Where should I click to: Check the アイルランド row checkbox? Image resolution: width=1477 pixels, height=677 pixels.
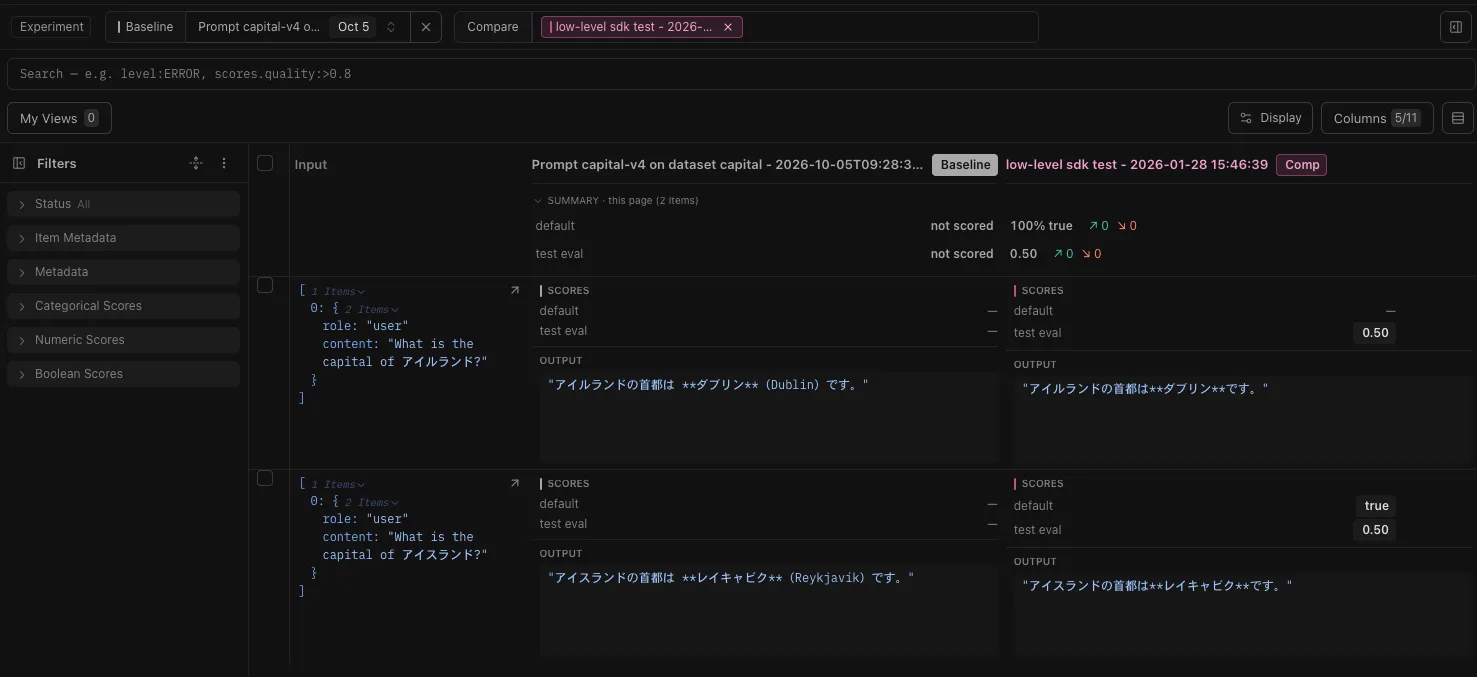tap(265, 285)
